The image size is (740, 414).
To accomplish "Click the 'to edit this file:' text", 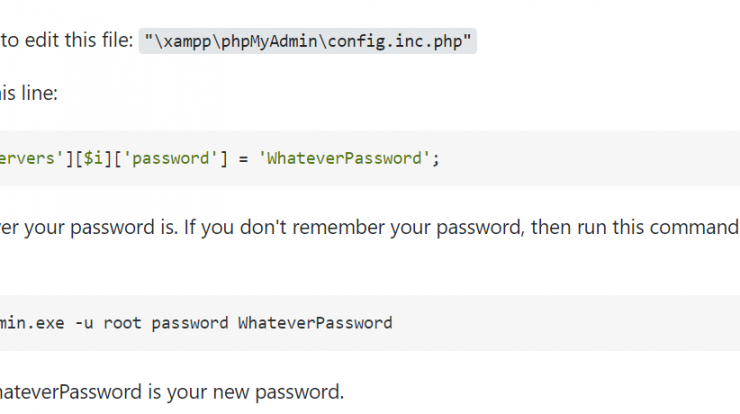I will (x=67, y=40).
